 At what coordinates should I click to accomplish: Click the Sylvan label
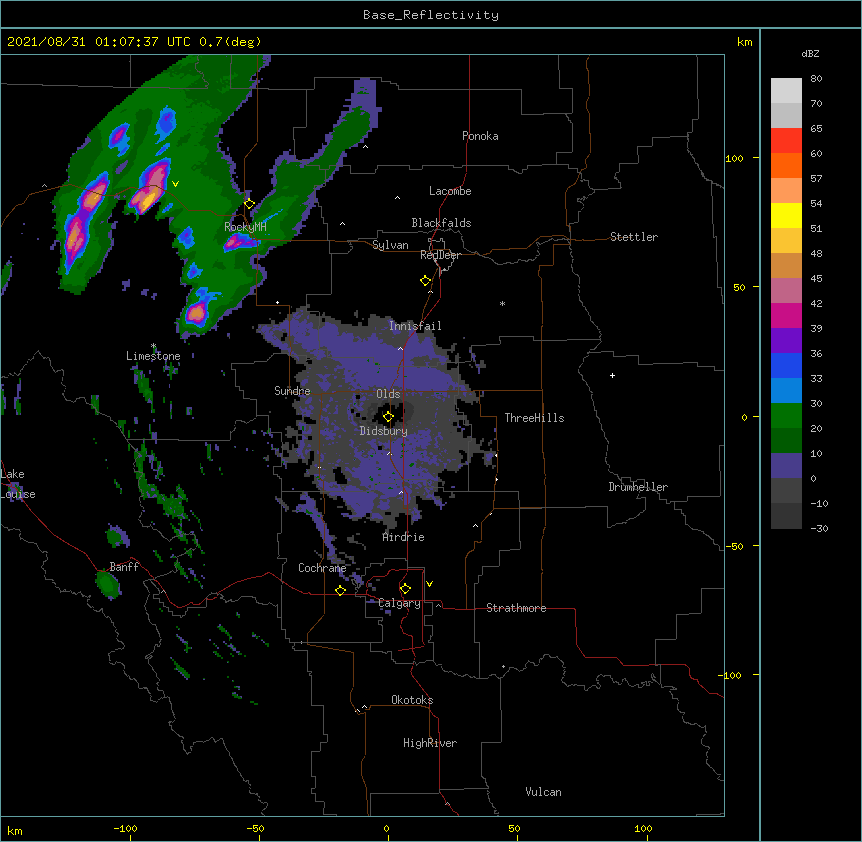coord(390,245)
